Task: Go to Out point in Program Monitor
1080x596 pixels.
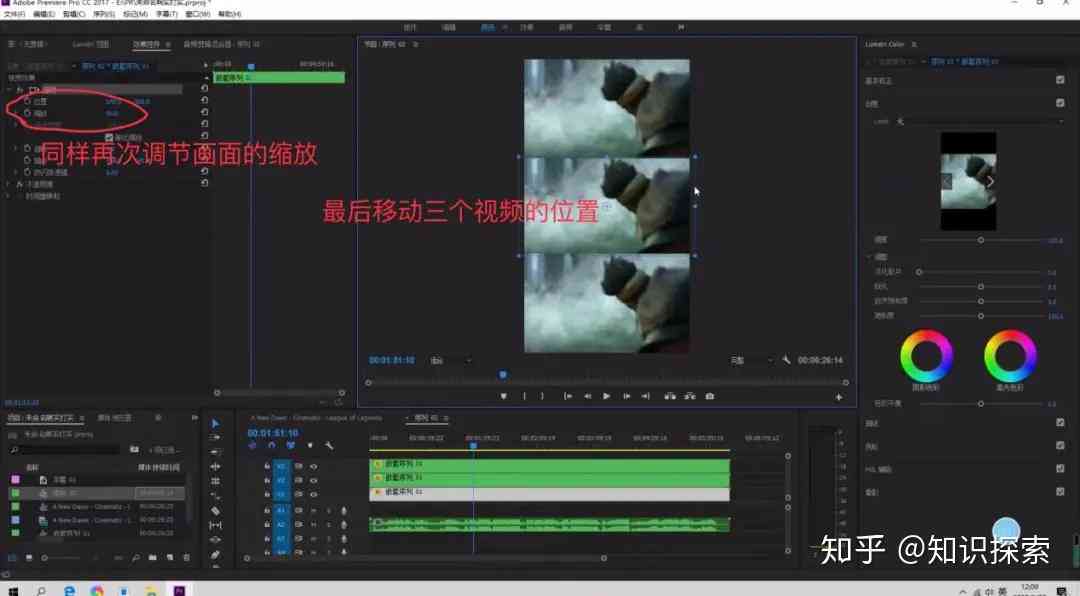Action: pos(645,396)
